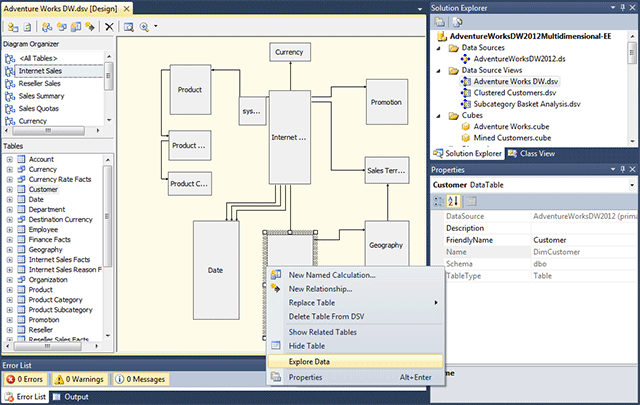Click the Zoom magnifier toolbar icon

[143, 25]
